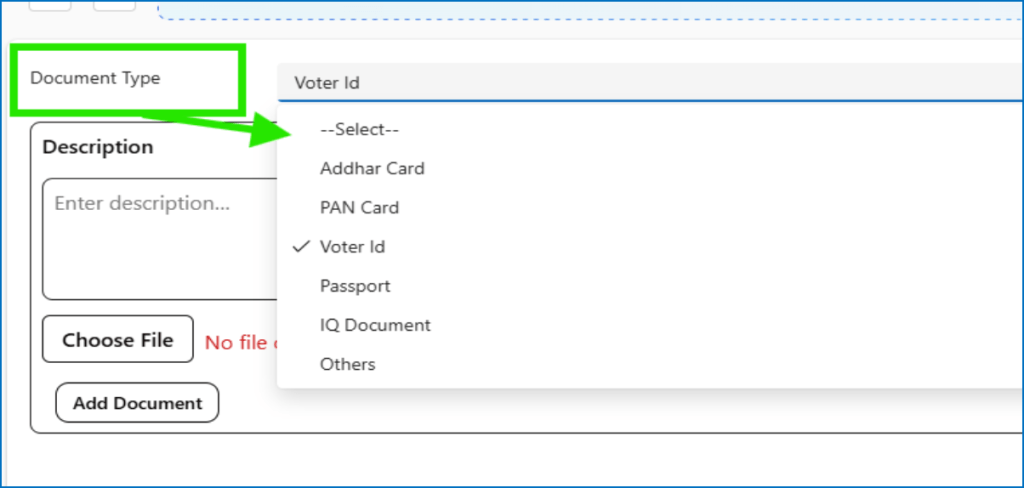
Task: Open the Document Type dropdown showing Voter Id
Action: point(650,83)
